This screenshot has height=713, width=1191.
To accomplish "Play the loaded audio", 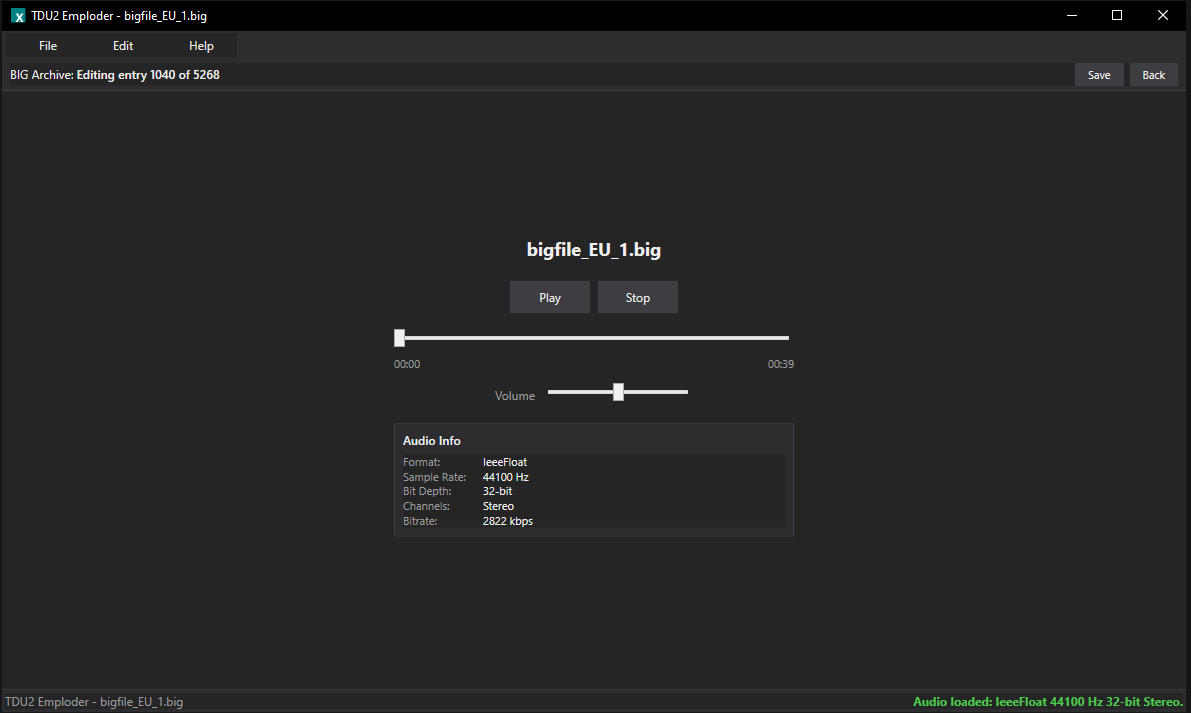I will [x=550, y=297].
